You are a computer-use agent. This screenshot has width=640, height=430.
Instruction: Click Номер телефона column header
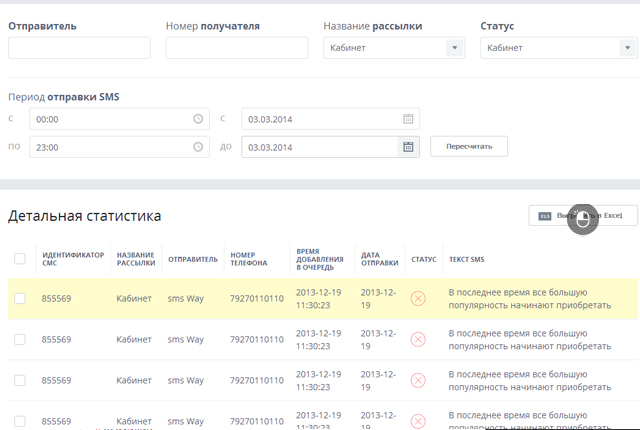pos(249,259)
